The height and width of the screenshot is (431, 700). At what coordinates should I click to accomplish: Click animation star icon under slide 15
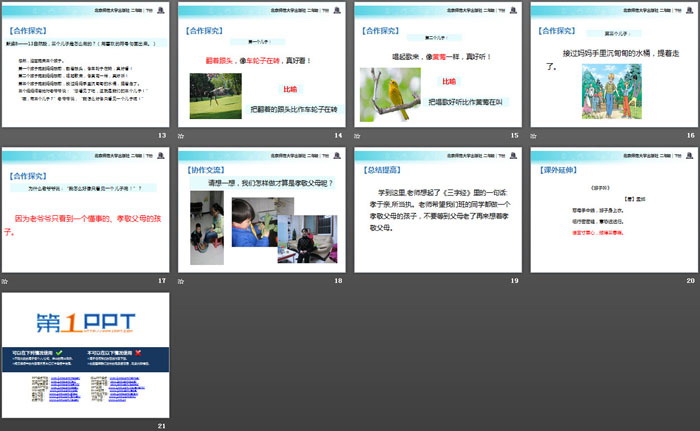coord(357,136)
